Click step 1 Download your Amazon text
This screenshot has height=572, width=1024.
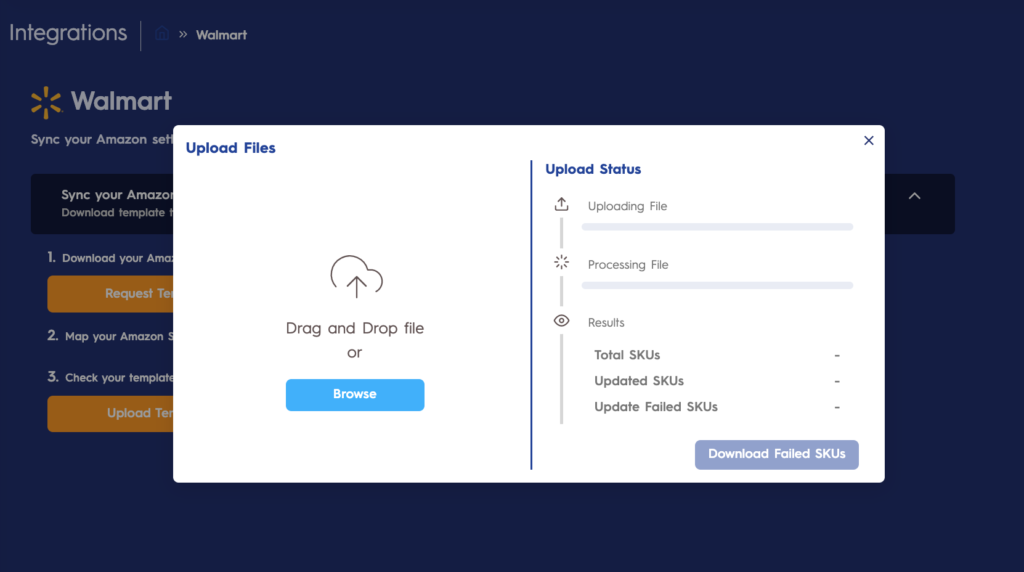[110, 258]
